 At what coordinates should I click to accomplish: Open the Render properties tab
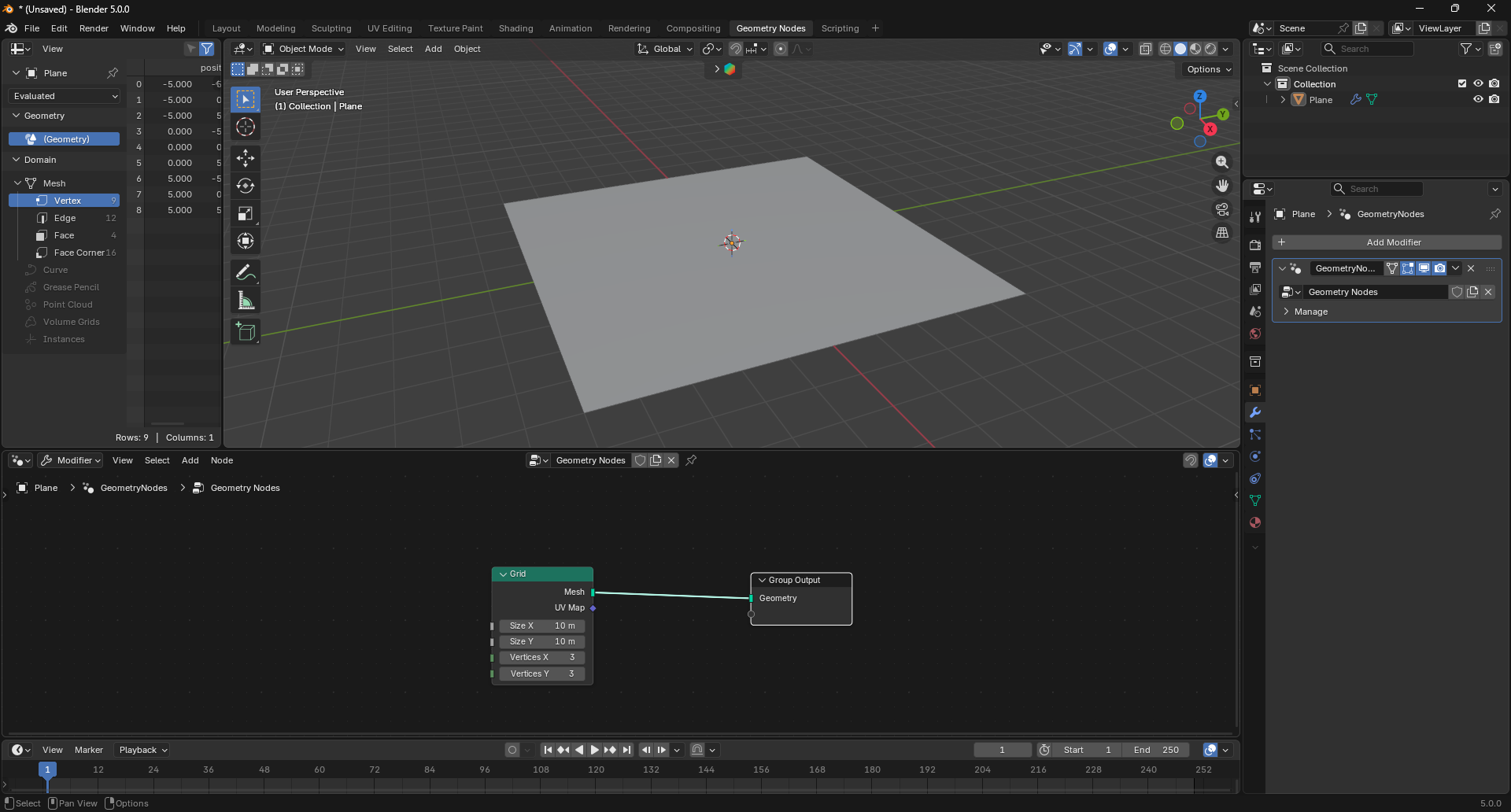pyautogui.click(x=1255, y=245)
